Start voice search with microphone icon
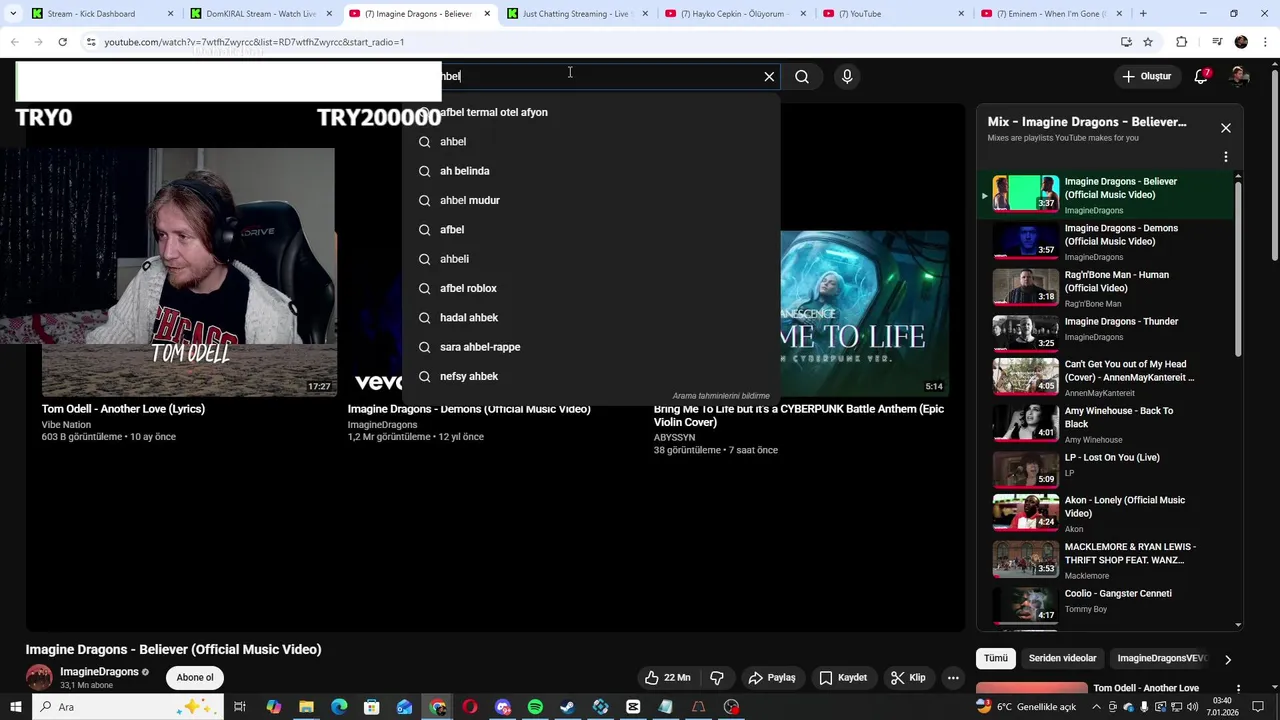The image size is (1280, 720). pyautogui.click(x=847, y=76)
